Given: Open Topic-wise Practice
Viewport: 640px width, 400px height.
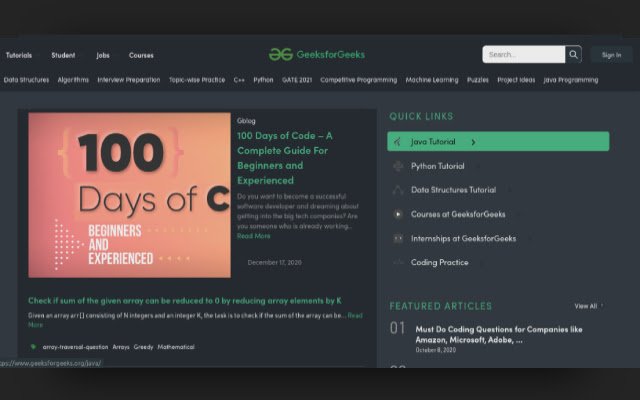Looking at the screenshot, I should 197,80.
